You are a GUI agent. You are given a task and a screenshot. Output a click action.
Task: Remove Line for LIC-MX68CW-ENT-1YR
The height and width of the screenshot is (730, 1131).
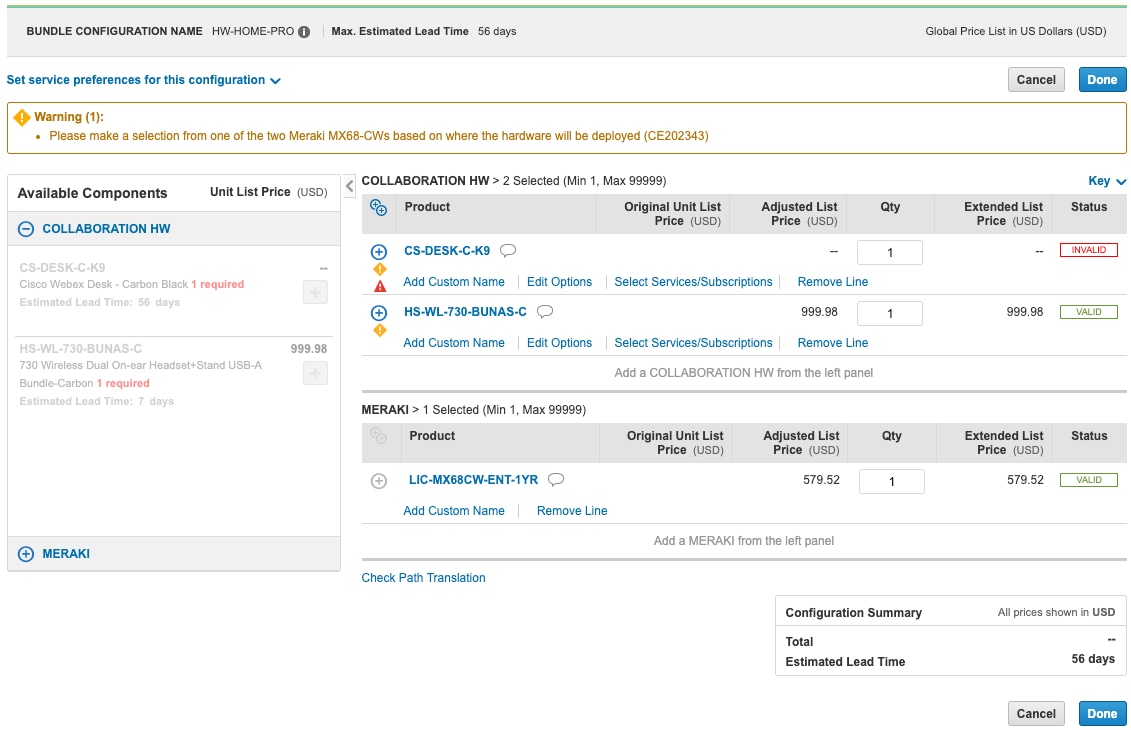[x=572, y=511]
